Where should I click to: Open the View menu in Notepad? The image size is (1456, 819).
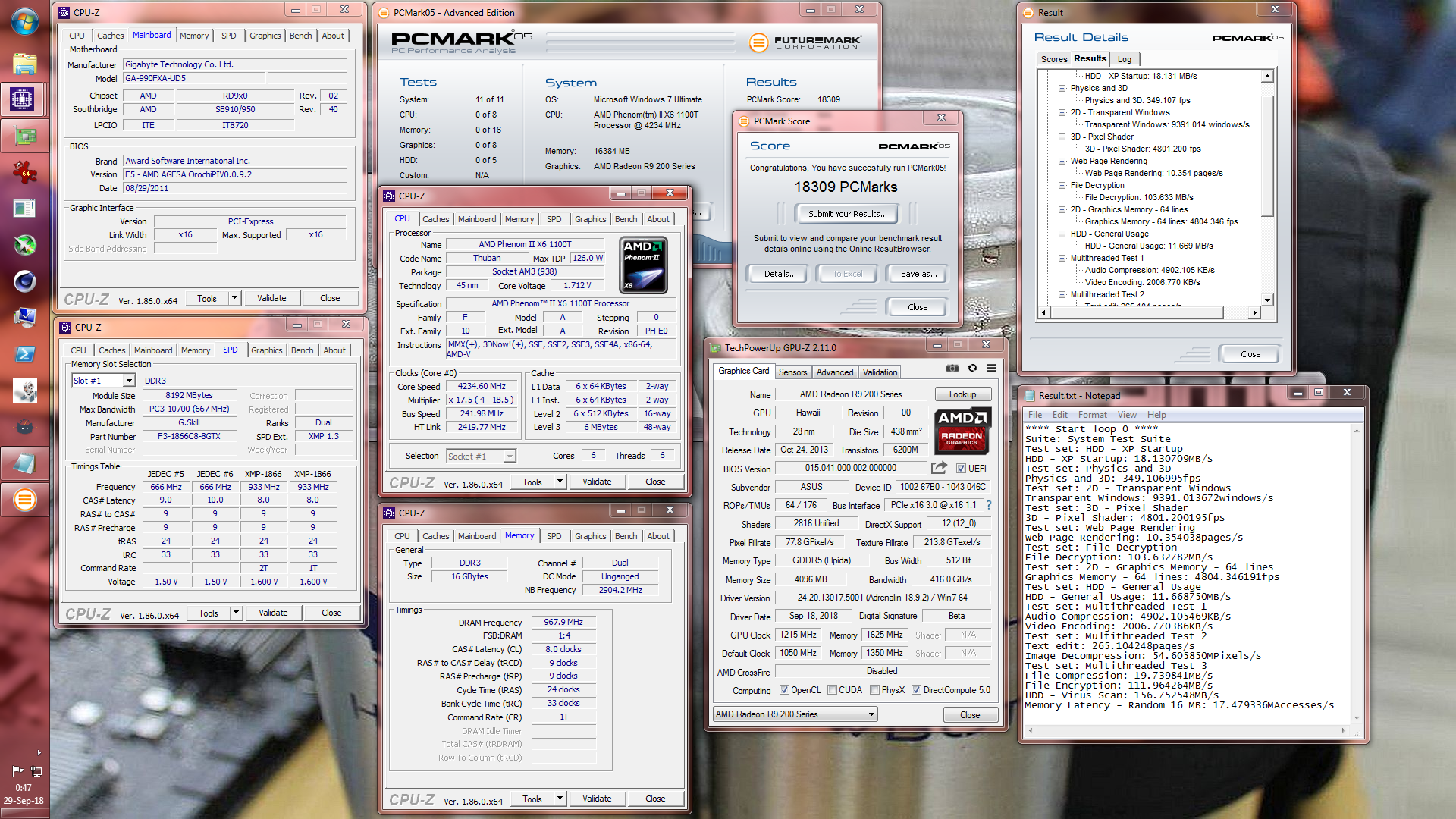1127,415
